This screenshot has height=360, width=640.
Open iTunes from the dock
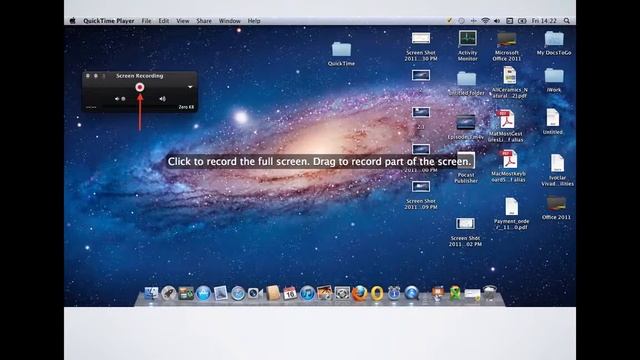pyautogui.click(x=307, y=293)
